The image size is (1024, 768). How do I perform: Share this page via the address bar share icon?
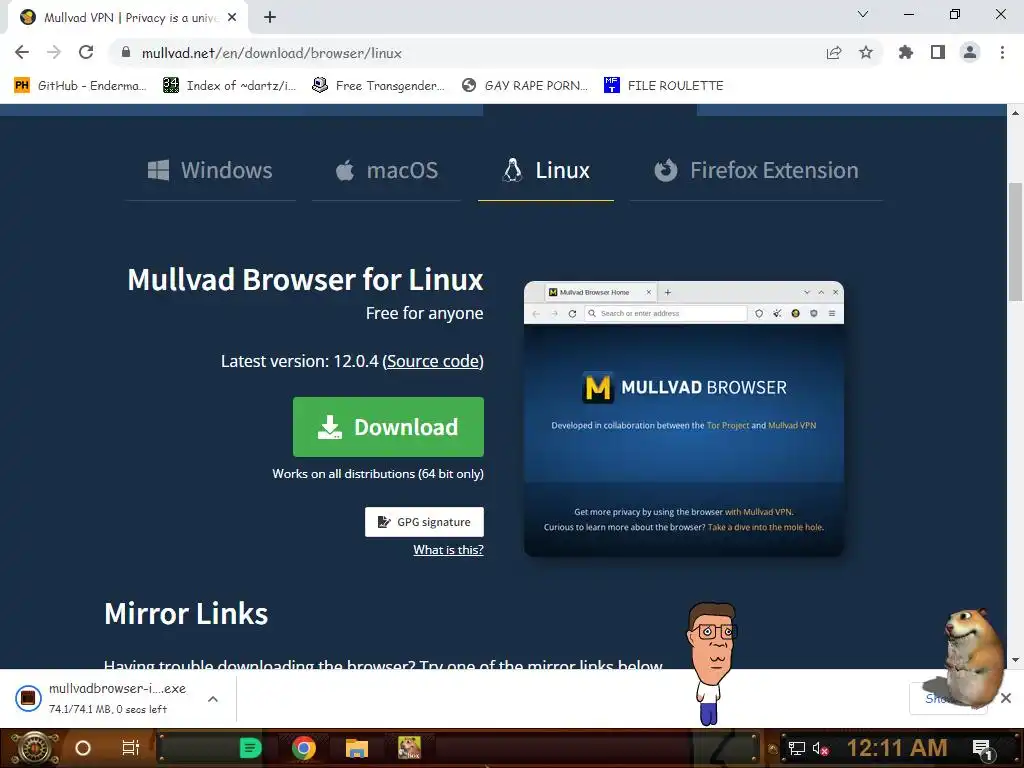pyautogui.click(x=833, y=53)
